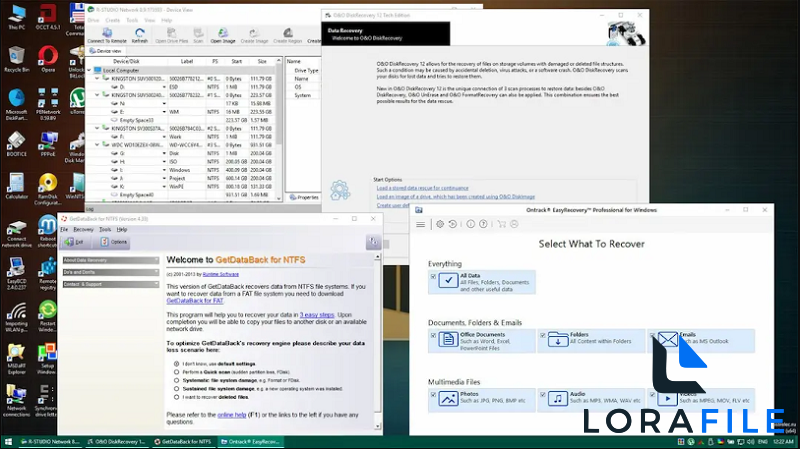Viewport: 800px width, 449px height.
Task: Open EasyBCD desktop shortcut
Action: click(x=16, y=272)
